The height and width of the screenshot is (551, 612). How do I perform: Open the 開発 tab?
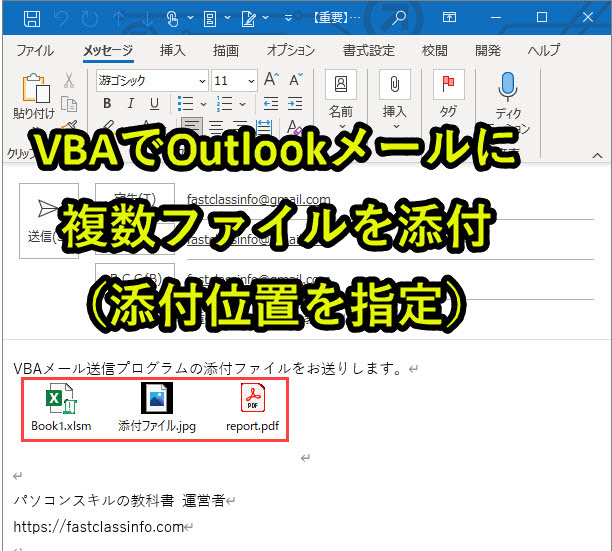tap(487, 50)
